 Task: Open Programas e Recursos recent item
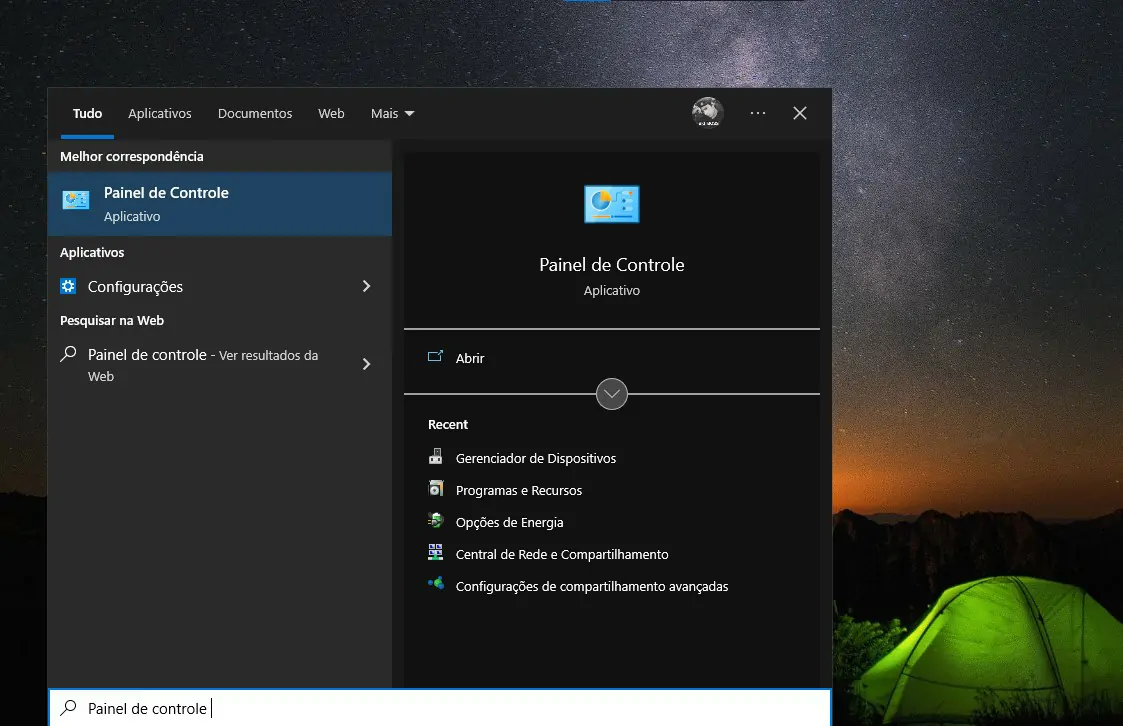pyautogui.click(x=519, y=490)
